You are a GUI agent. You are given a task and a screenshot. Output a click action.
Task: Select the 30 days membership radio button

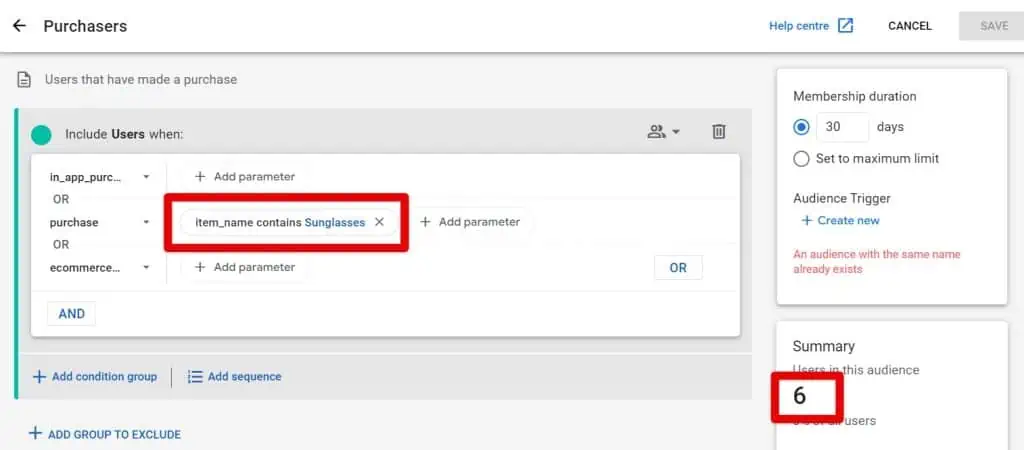(801, 127)
